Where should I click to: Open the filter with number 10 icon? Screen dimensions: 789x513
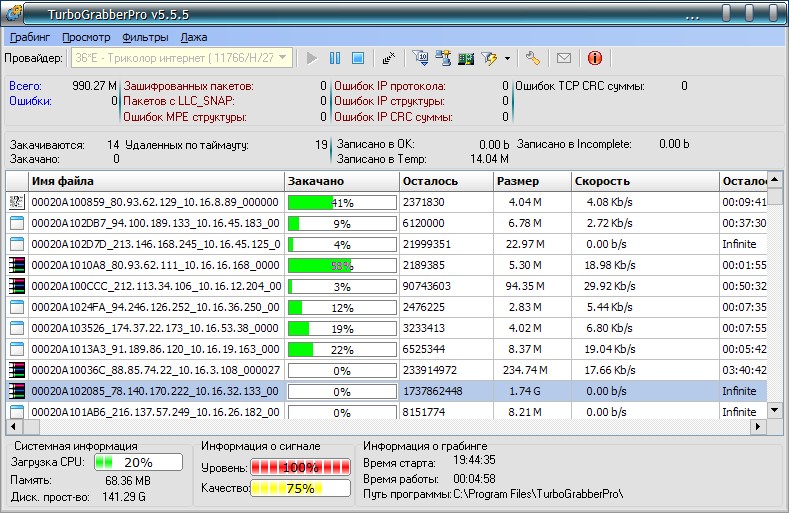(x=420, y=58)
